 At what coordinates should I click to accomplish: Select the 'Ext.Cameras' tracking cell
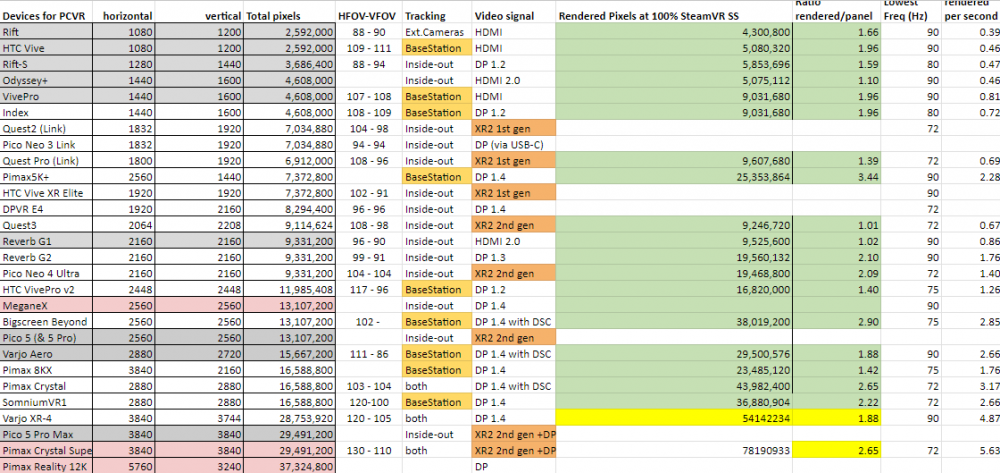coord(437,32)
